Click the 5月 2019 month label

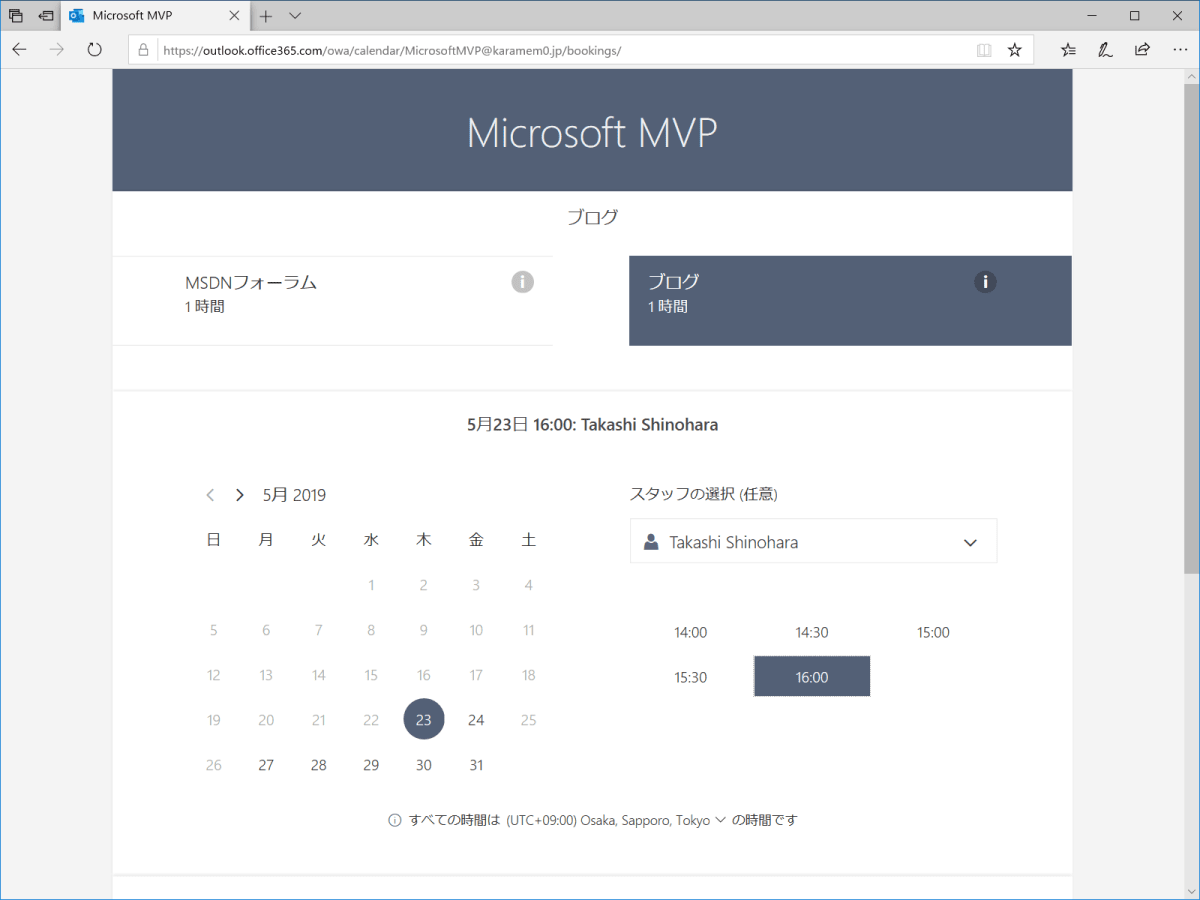(x=294, y=494)
